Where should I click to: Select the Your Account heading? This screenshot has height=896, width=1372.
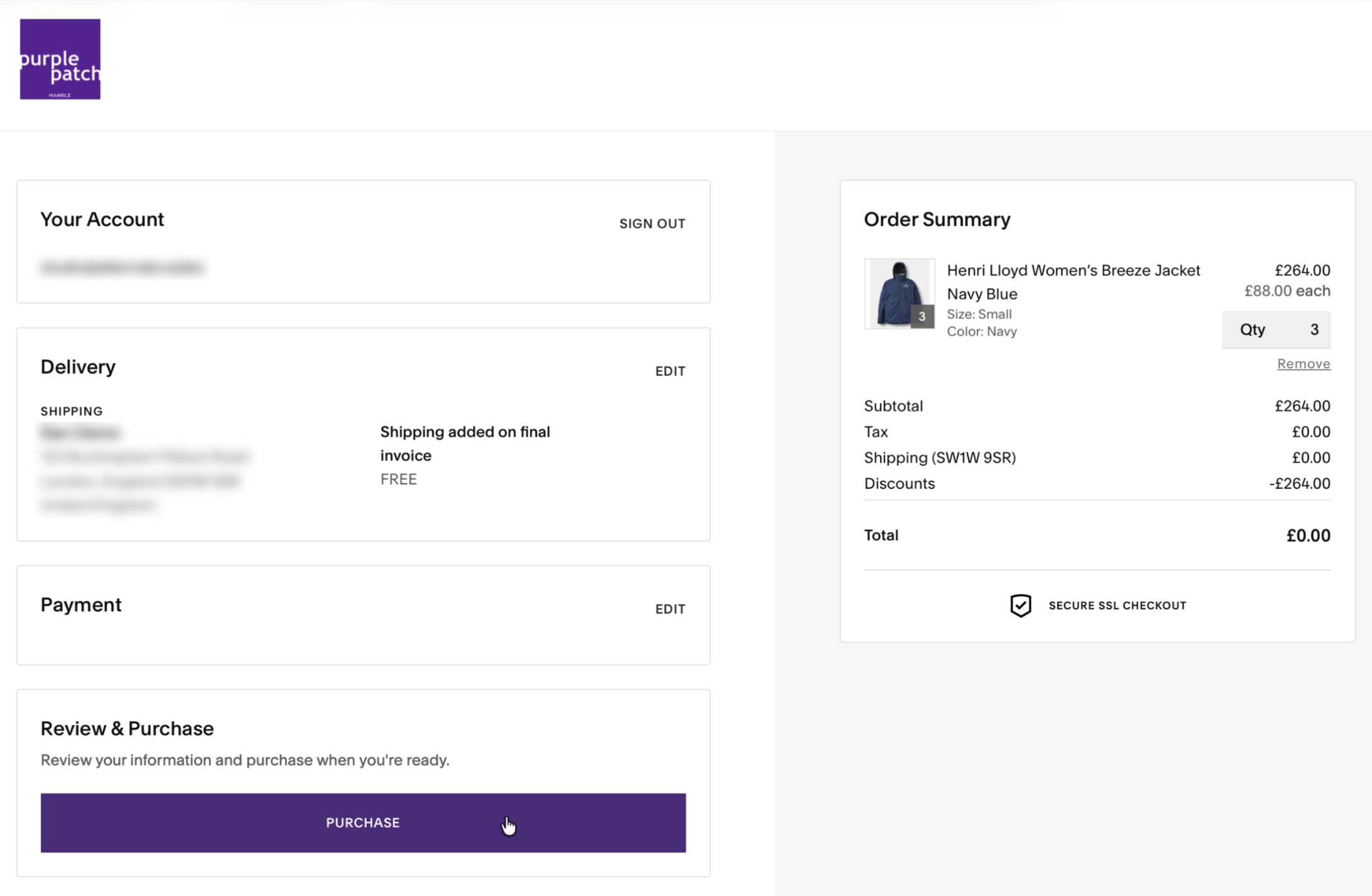point(102,219)
